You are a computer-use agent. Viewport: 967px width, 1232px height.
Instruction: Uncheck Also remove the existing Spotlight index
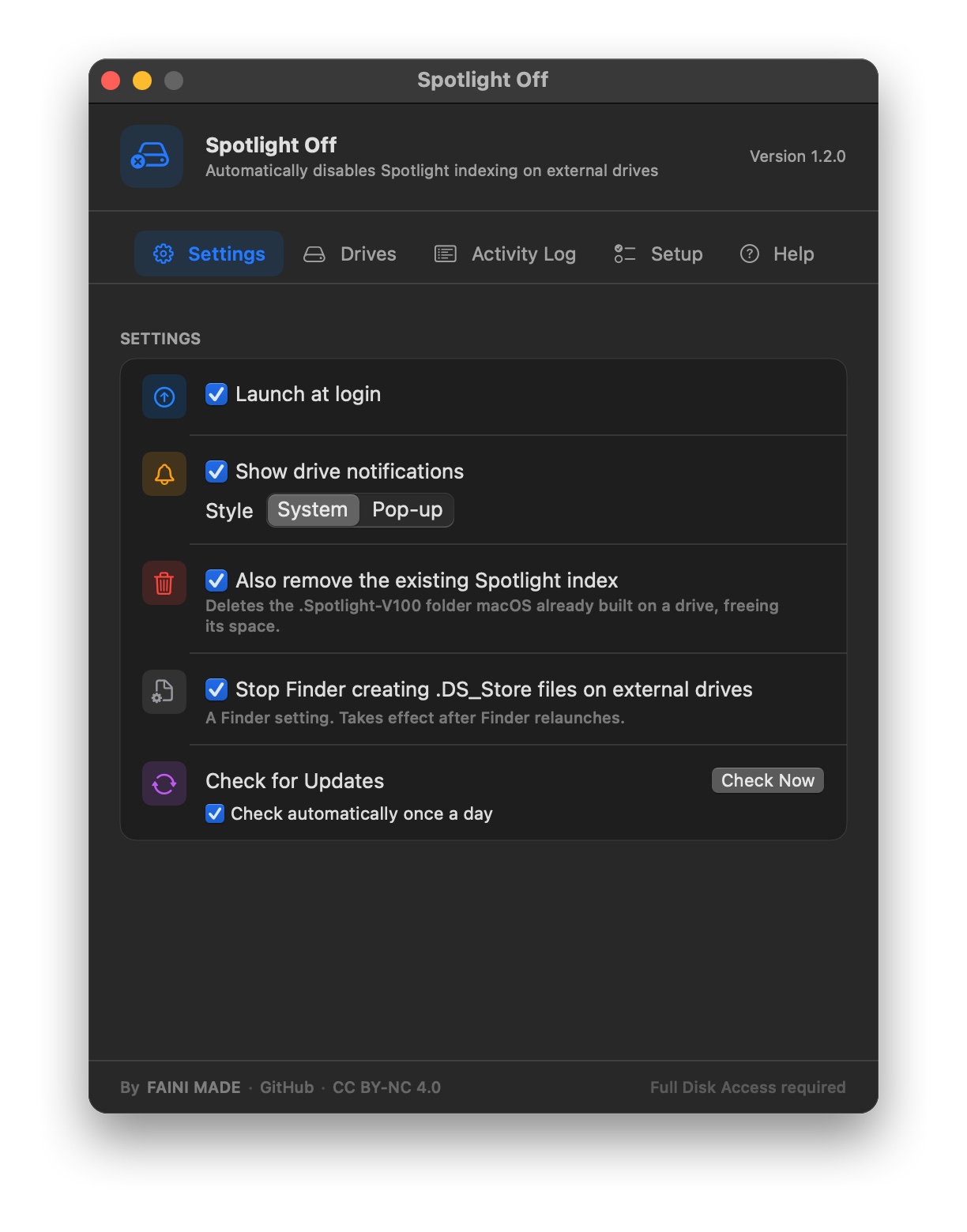(x=216, y=580)
